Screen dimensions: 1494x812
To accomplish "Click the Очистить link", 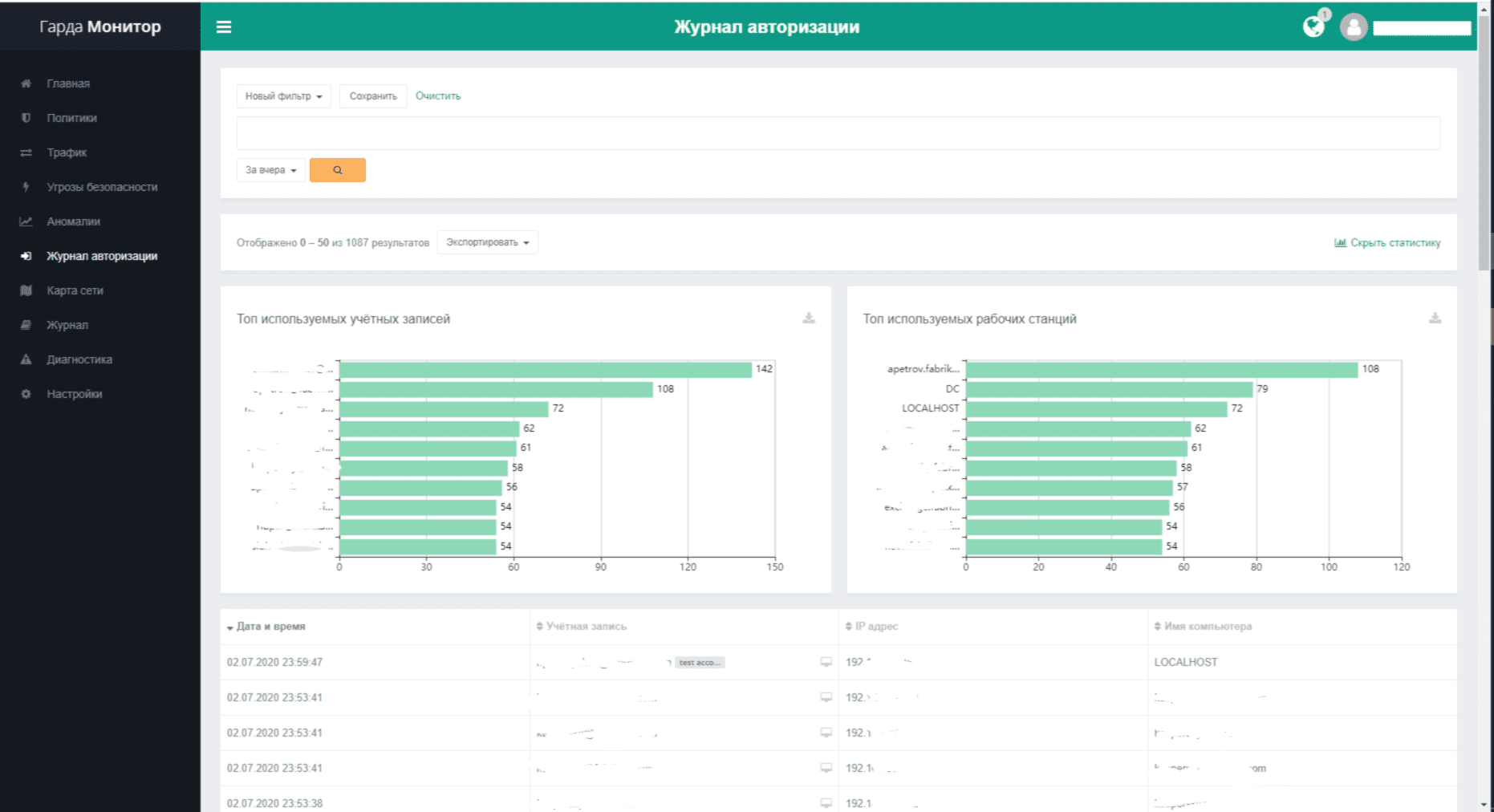I will pos(438,96).
